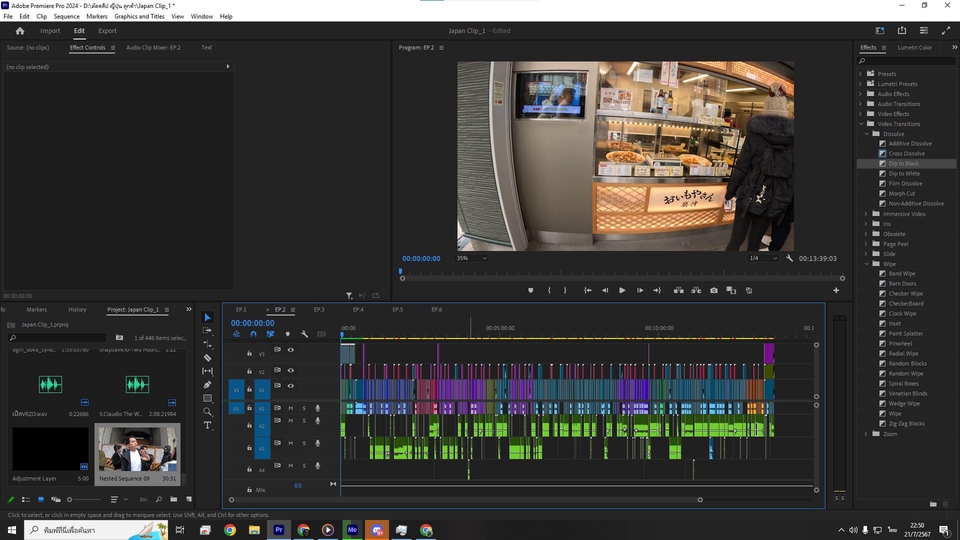The image size is (960, 540).
Task: Click the Export Frame camera icon
Action: tap(714, 290)
